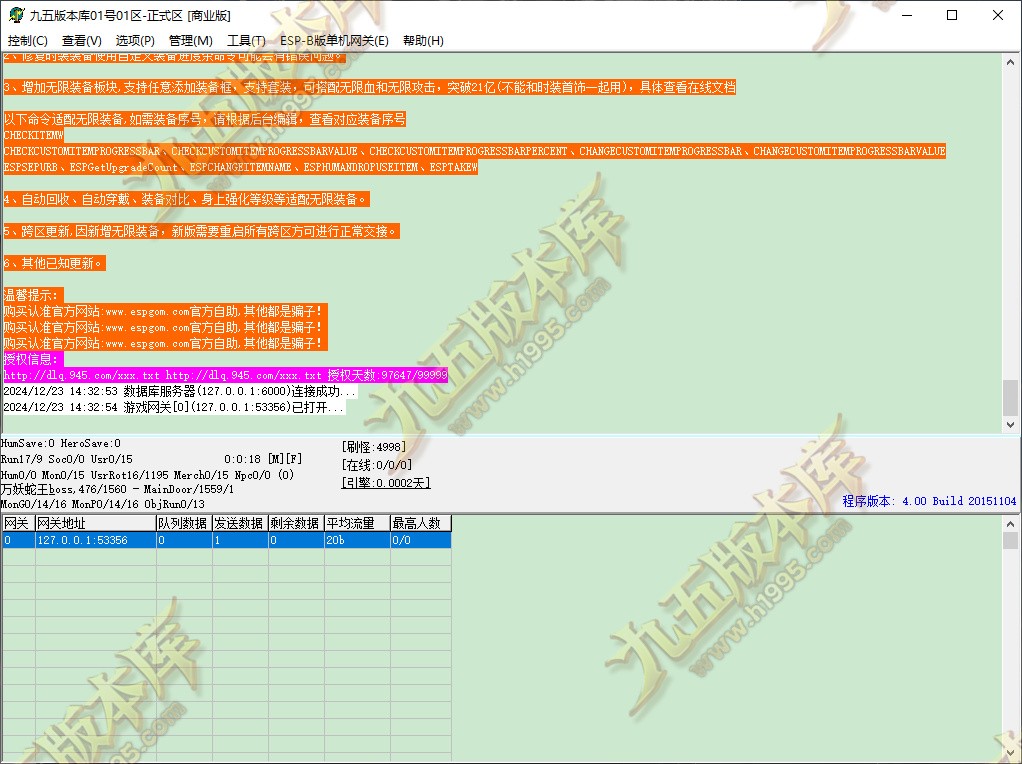
Task: Click the 4、自动回收 log line
Action: coord(186,199)
